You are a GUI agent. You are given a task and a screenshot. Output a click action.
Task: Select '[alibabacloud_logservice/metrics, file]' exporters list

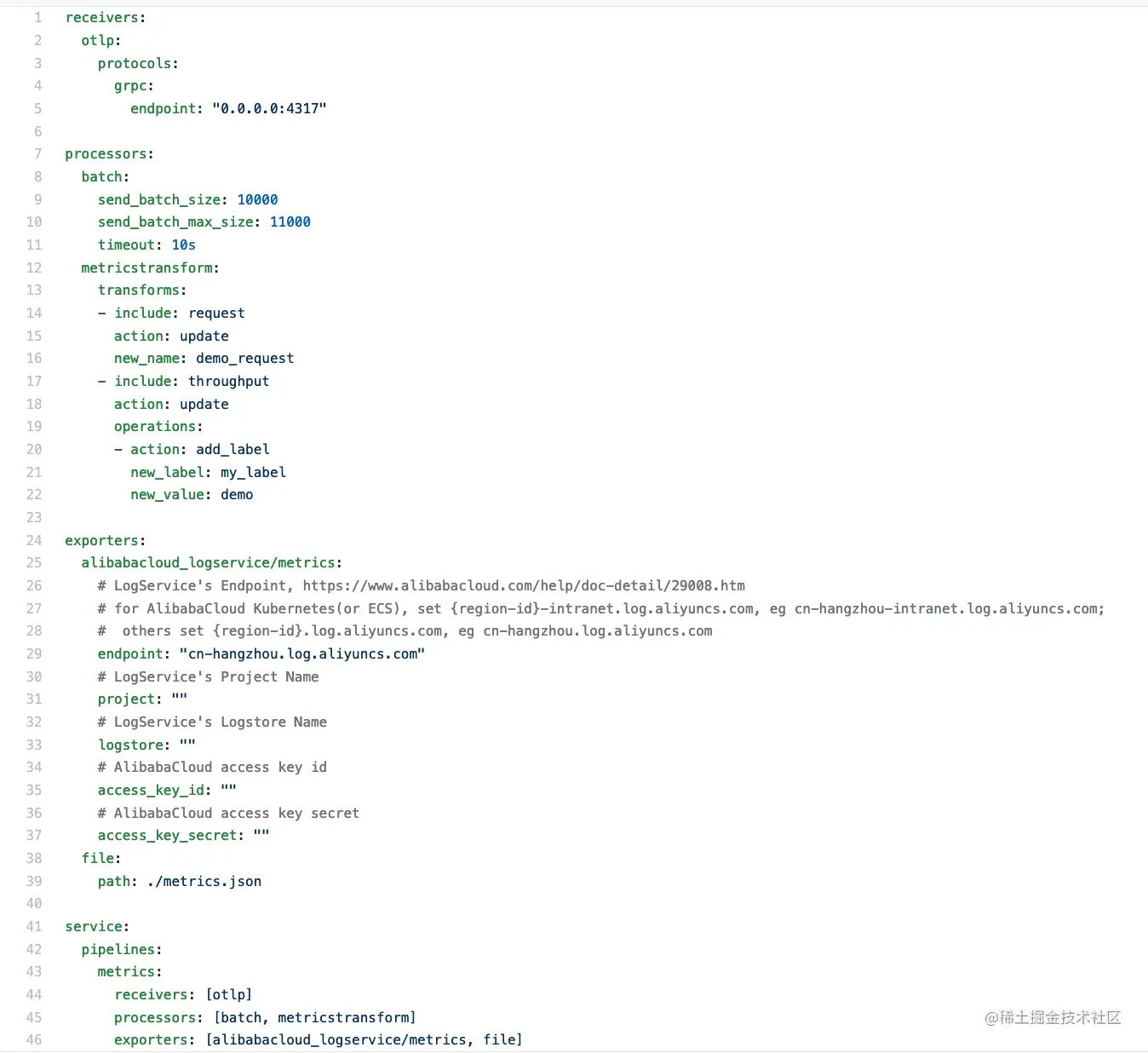(x=364, y=1040)
